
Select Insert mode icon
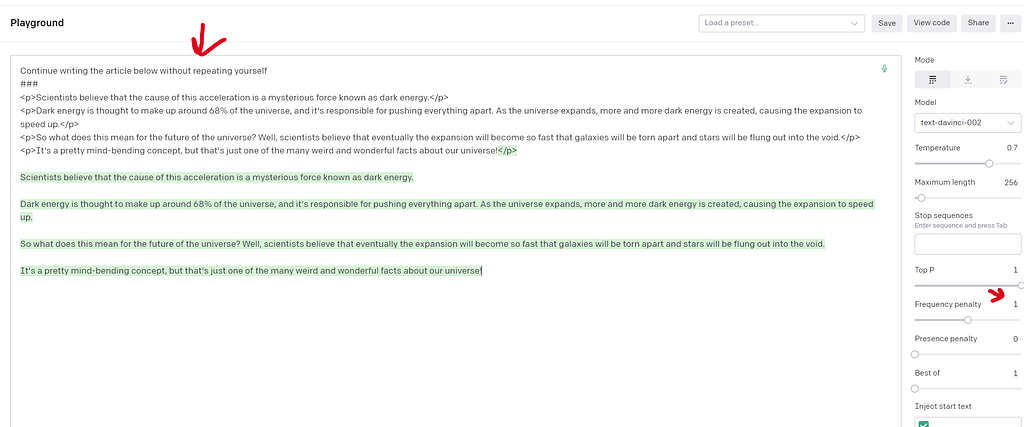pyautogui.click(x=967, y=80)
